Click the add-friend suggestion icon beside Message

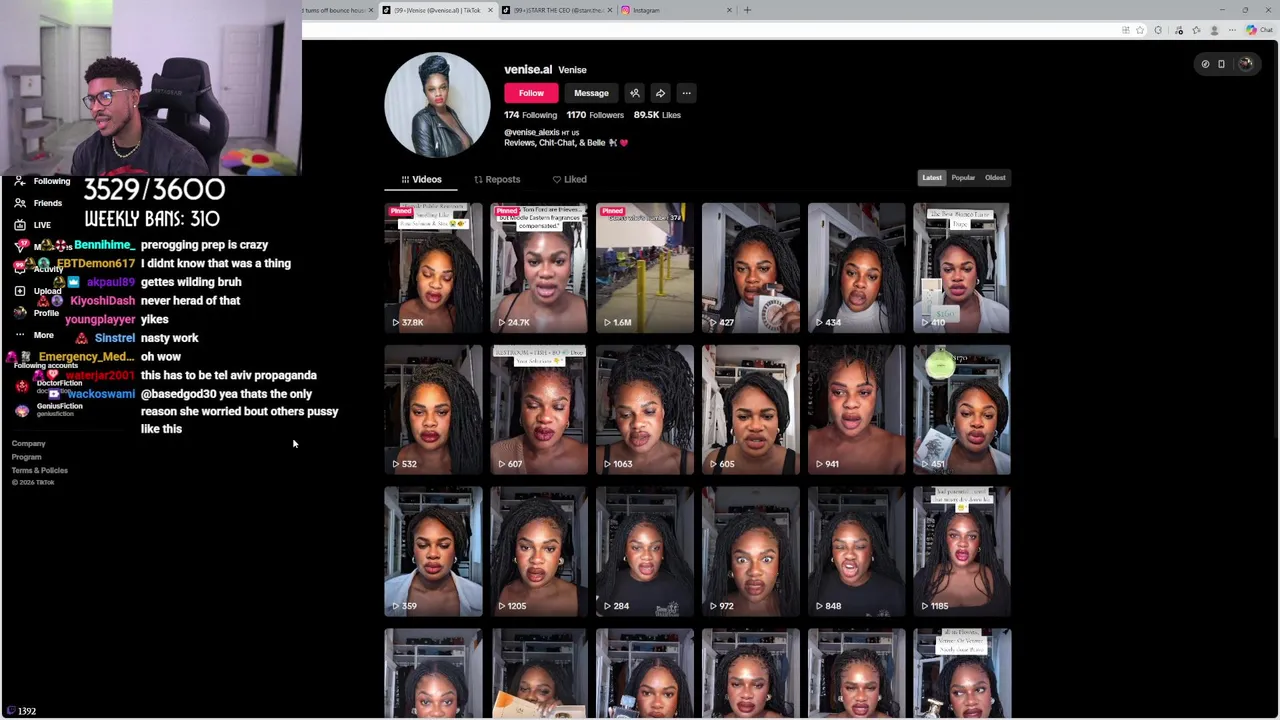point(634,93)
